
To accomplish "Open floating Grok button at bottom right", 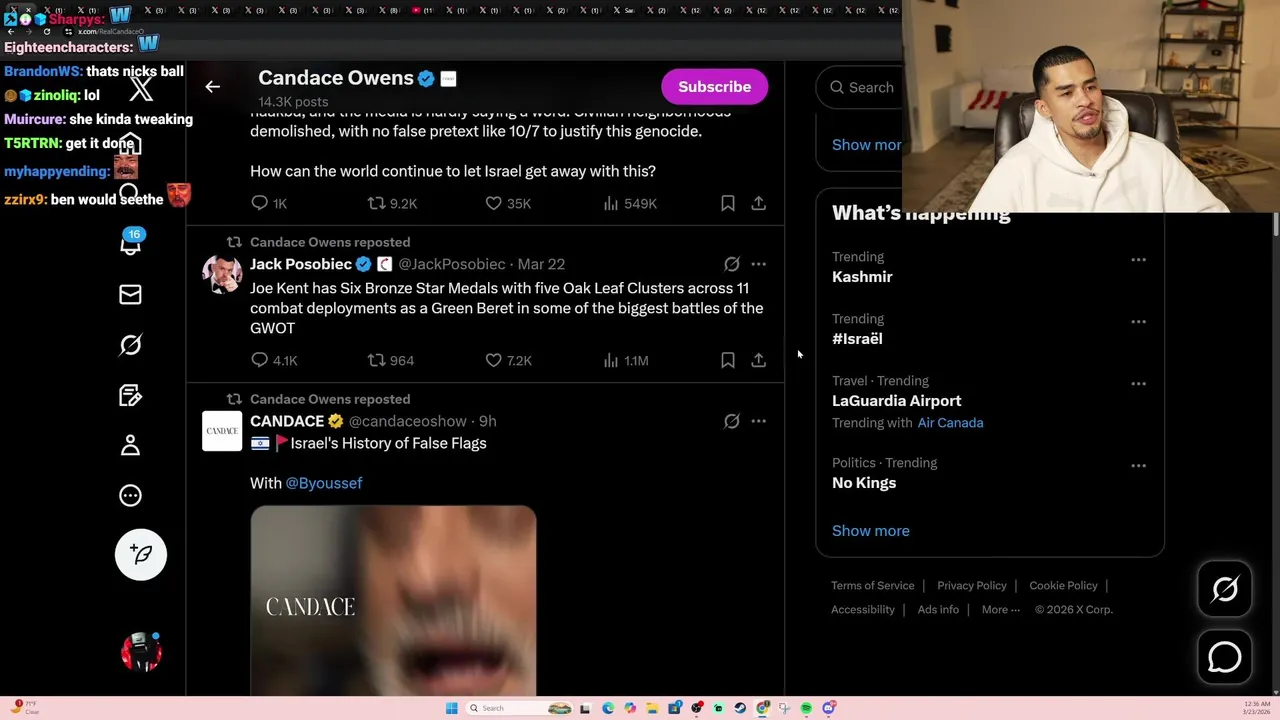I will (1225, 589).
